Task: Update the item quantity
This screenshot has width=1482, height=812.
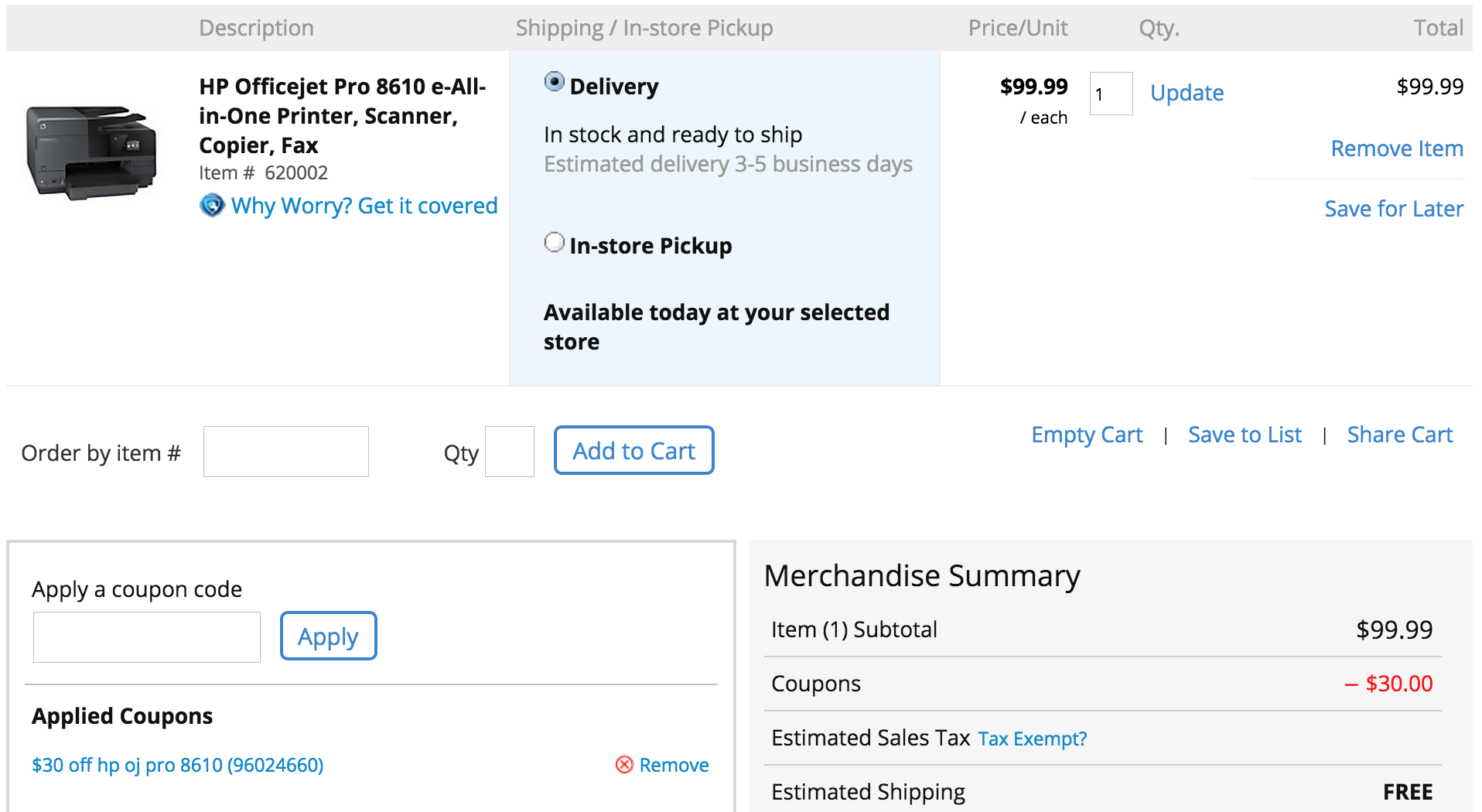Action: point(1187,93)
